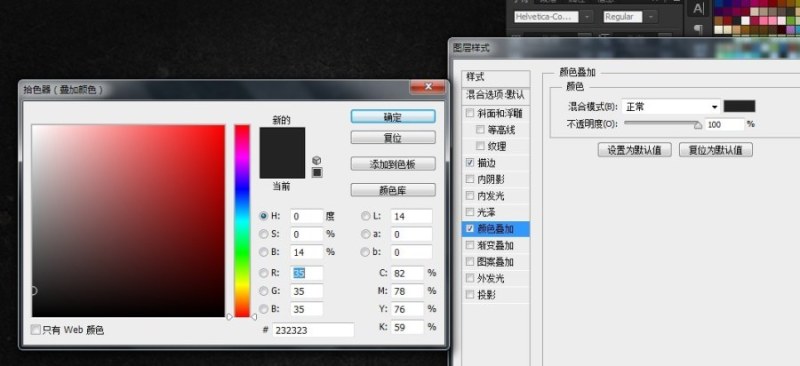Click the Helvetica-Co font name field

click(546, 17)
